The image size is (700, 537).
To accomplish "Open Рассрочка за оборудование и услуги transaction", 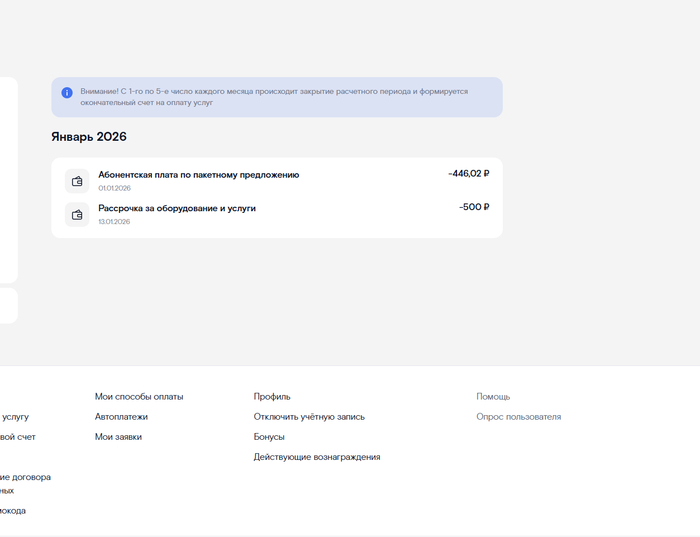I will tap(177, 208).
